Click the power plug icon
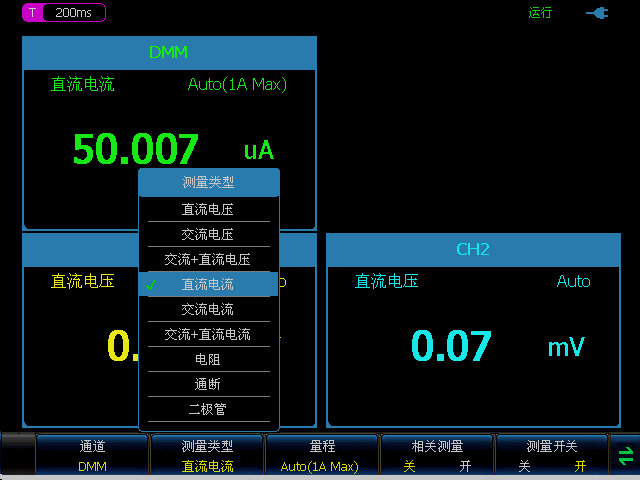This screenshot has height=480, width=640. tap(597, 13)
